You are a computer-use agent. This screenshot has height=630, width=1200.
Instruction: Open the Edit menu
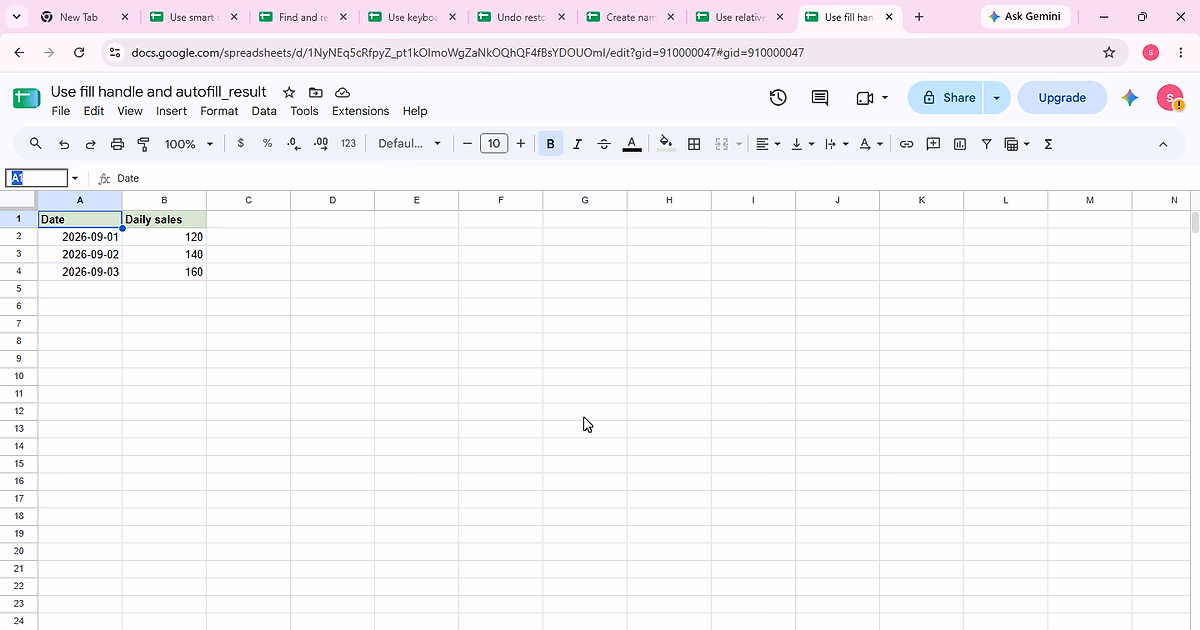[x=94, y=111]
